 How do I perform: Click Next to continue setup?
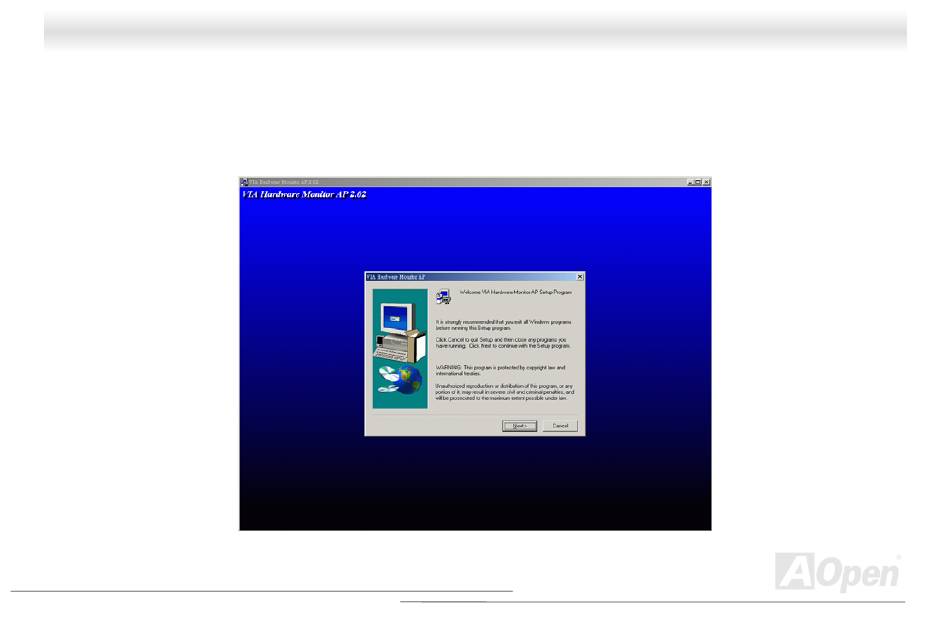pyautogui.click(x=519, y=426)
